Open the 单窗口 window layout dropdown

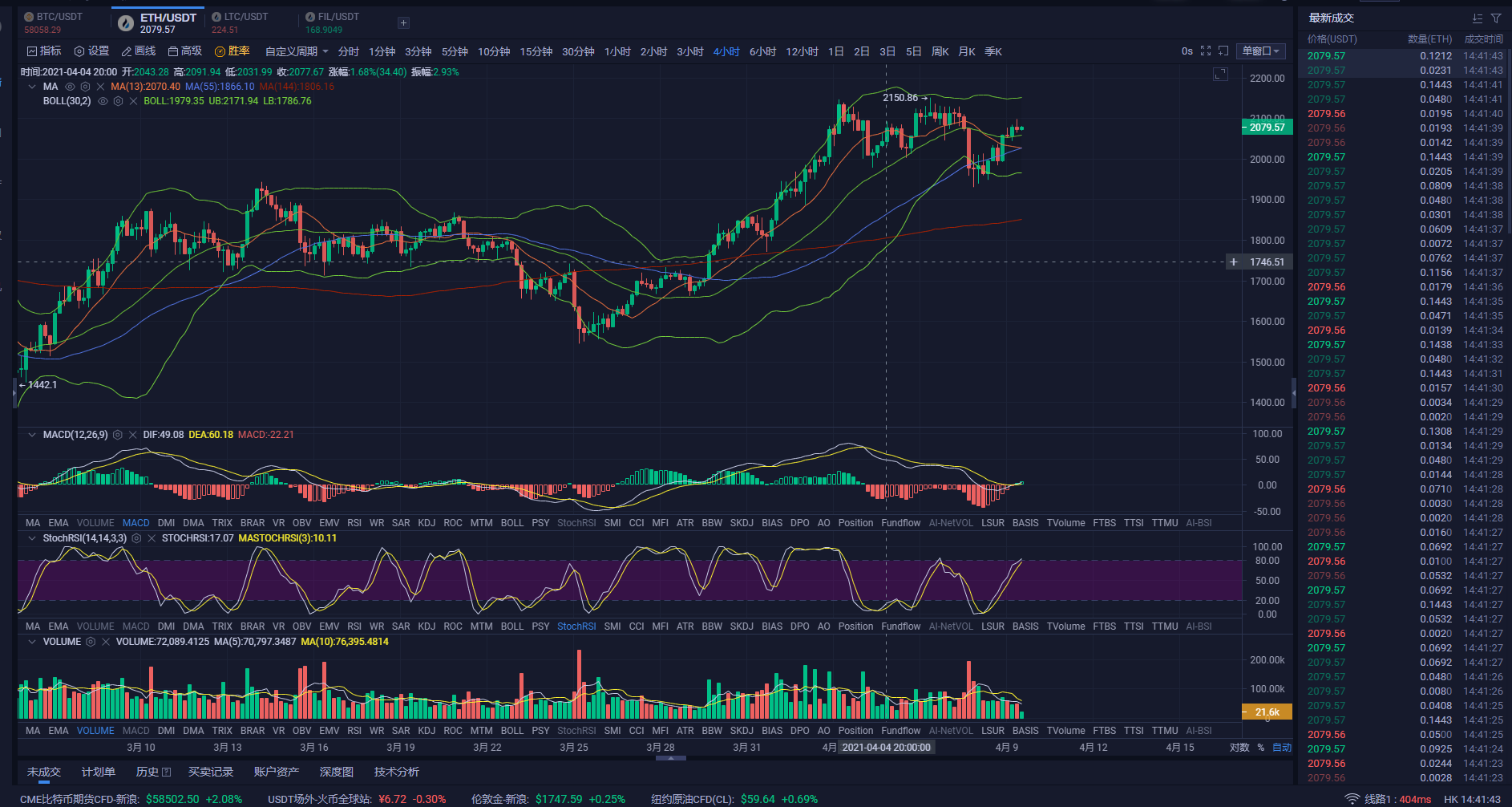[x=1261, y=51]
